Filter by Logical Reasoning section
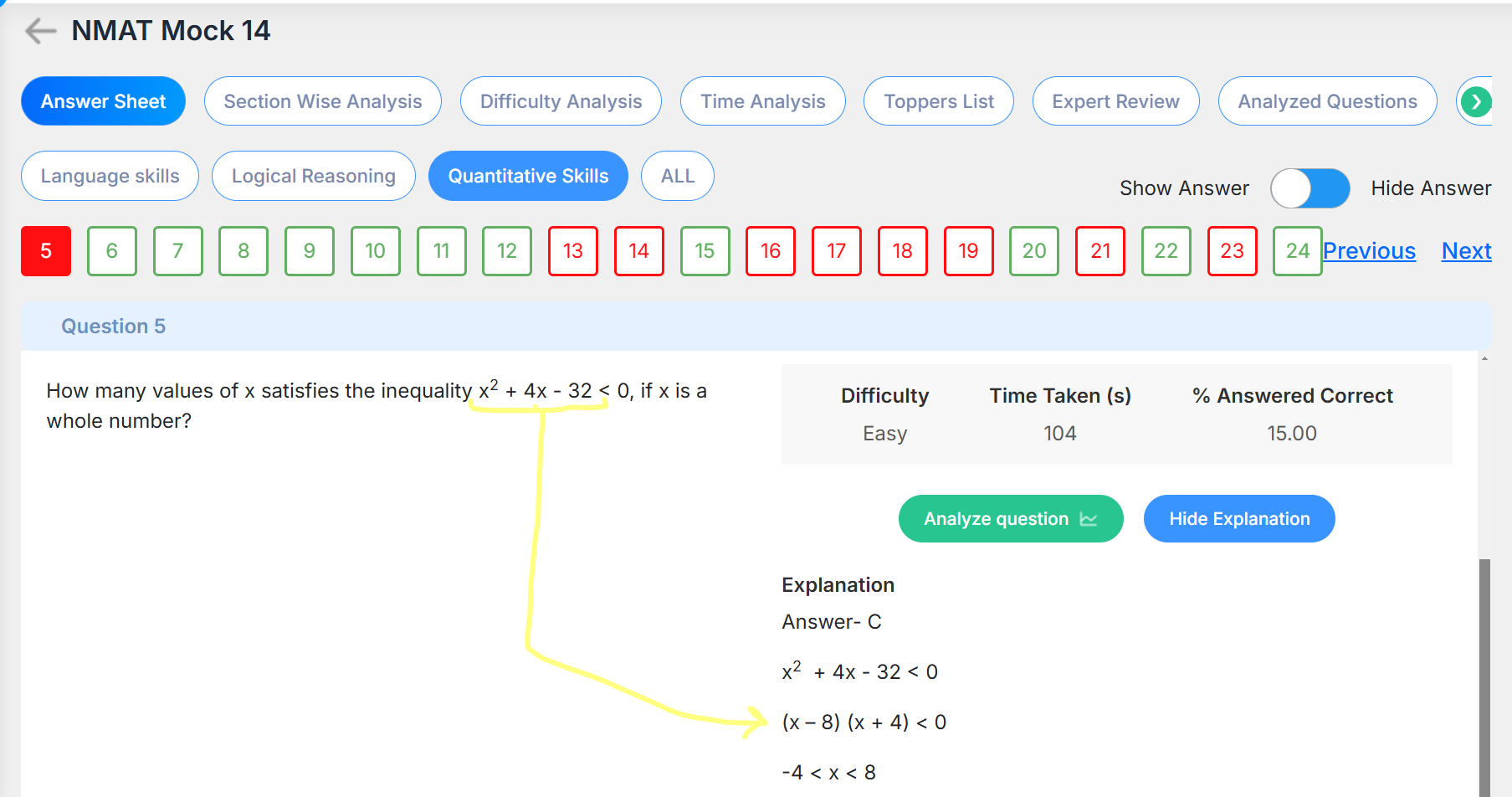The image size is (1512, 797). pyautogui.click(x=314, y=176)
